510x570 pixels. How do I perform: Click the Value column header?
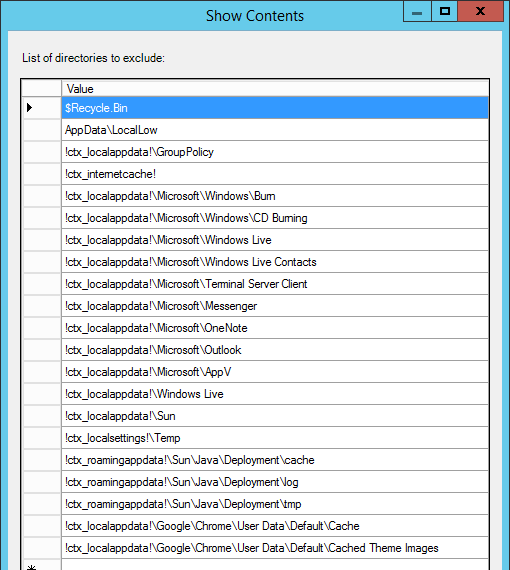[275, 89]
